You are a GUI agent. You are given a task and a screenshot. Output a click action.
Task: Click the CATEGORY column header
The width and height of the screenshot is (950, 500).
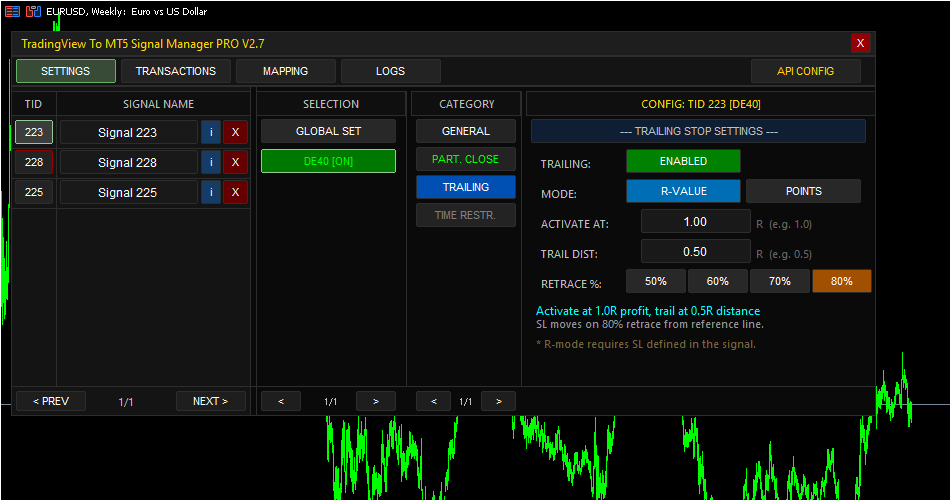(x=467, y=104)
